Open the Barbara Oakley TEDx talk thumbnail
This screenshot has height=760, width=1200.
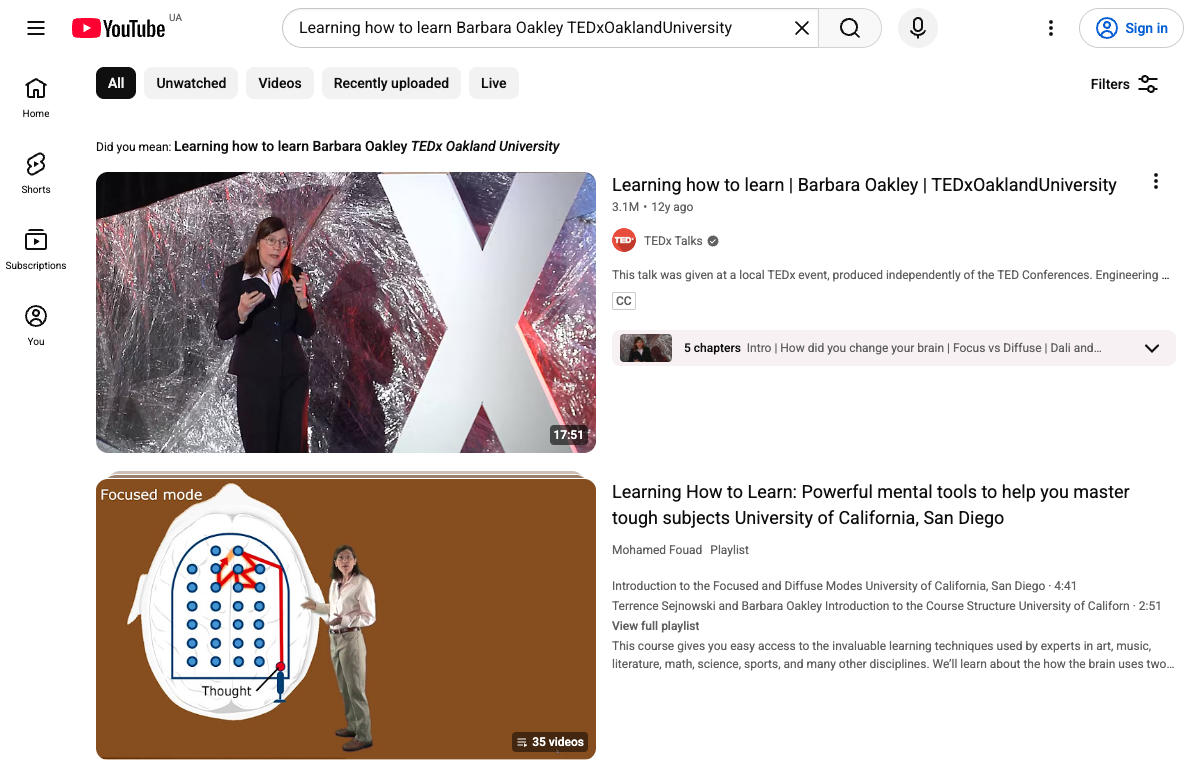click(x=346, y=312)
